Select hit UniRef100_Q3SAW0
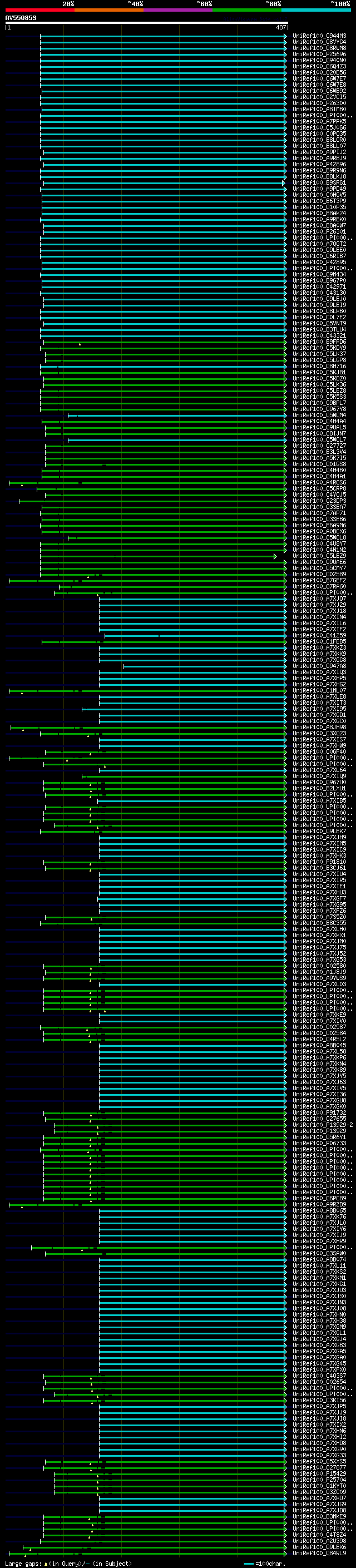 coord(319,1253)
